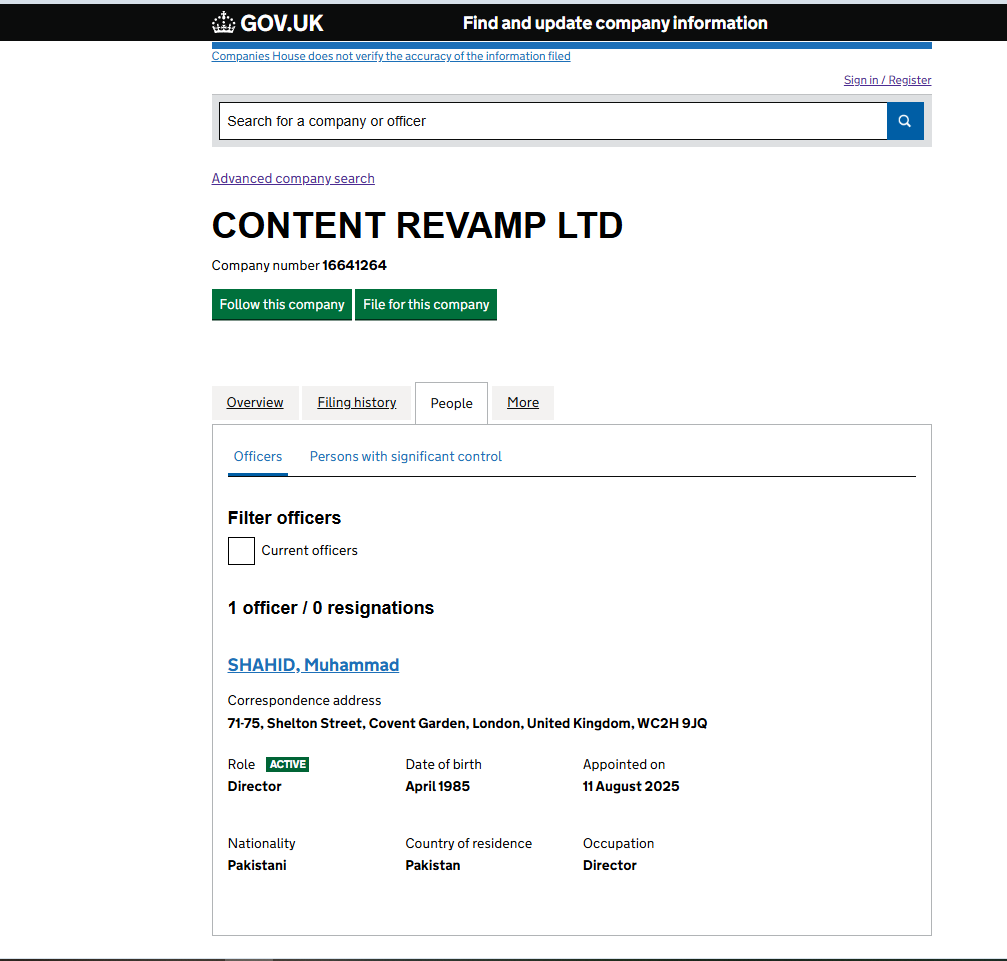Click nationality value Pakistani

(x=257, y=865)
